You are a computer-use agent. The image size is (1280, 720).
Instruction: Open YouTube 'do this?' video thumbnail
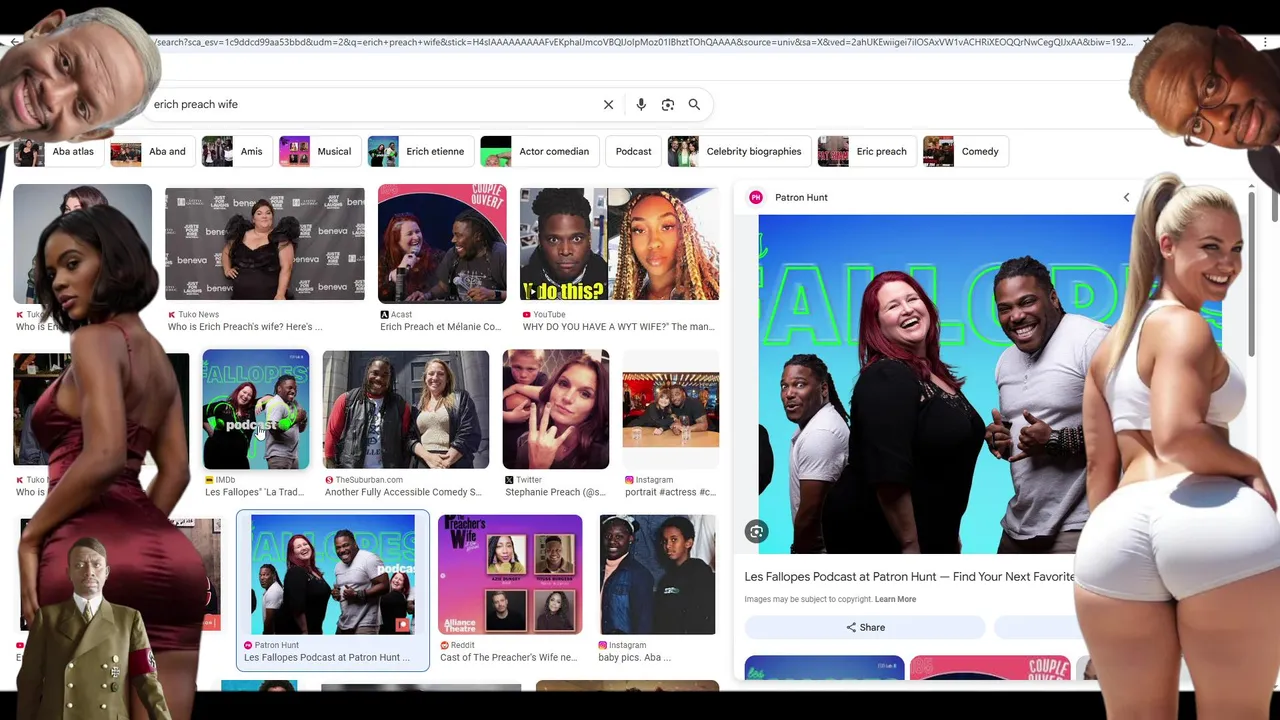coord(619,244)
